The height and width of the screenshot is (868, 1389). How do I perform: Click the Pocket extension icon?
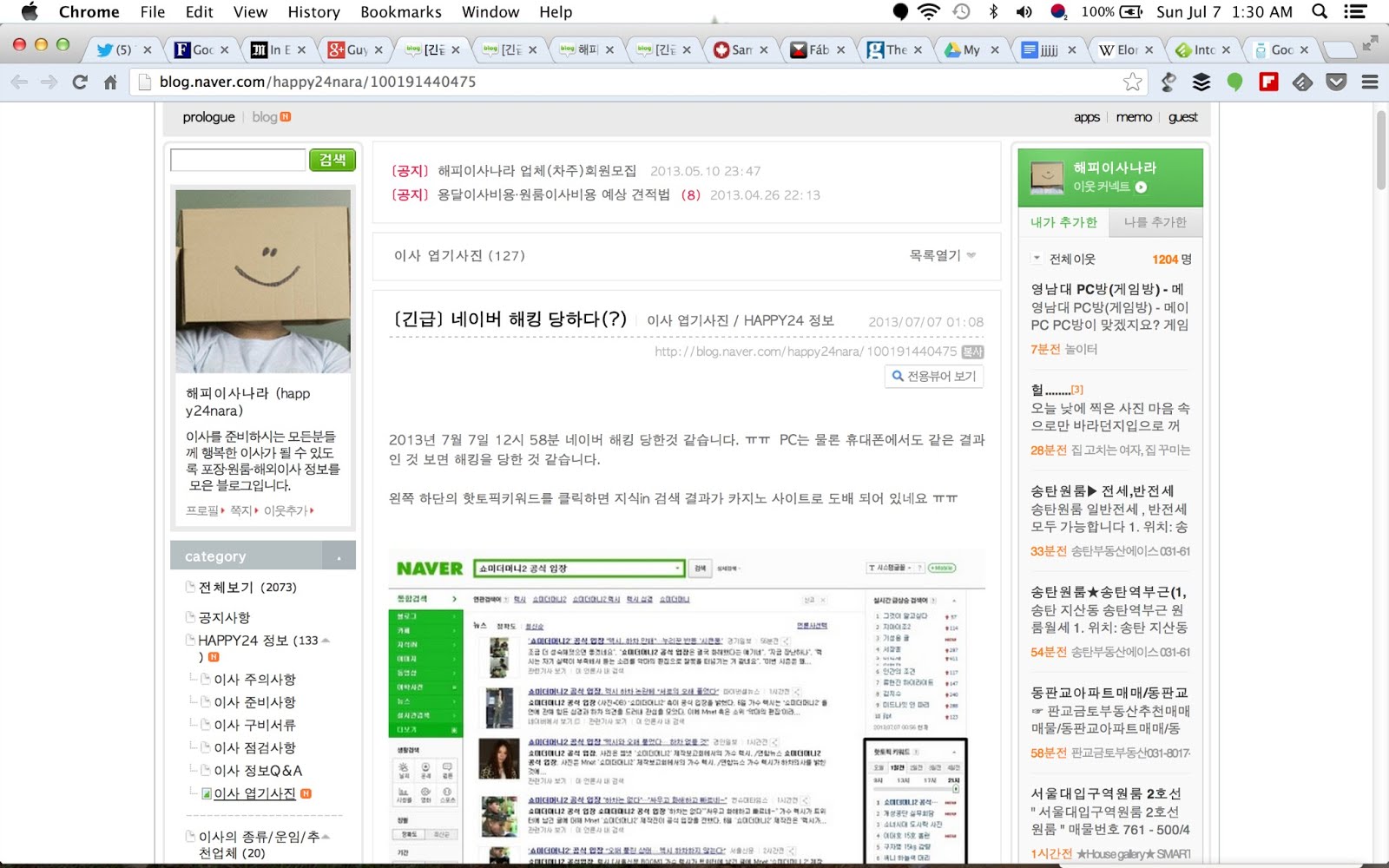[1337, 82]
